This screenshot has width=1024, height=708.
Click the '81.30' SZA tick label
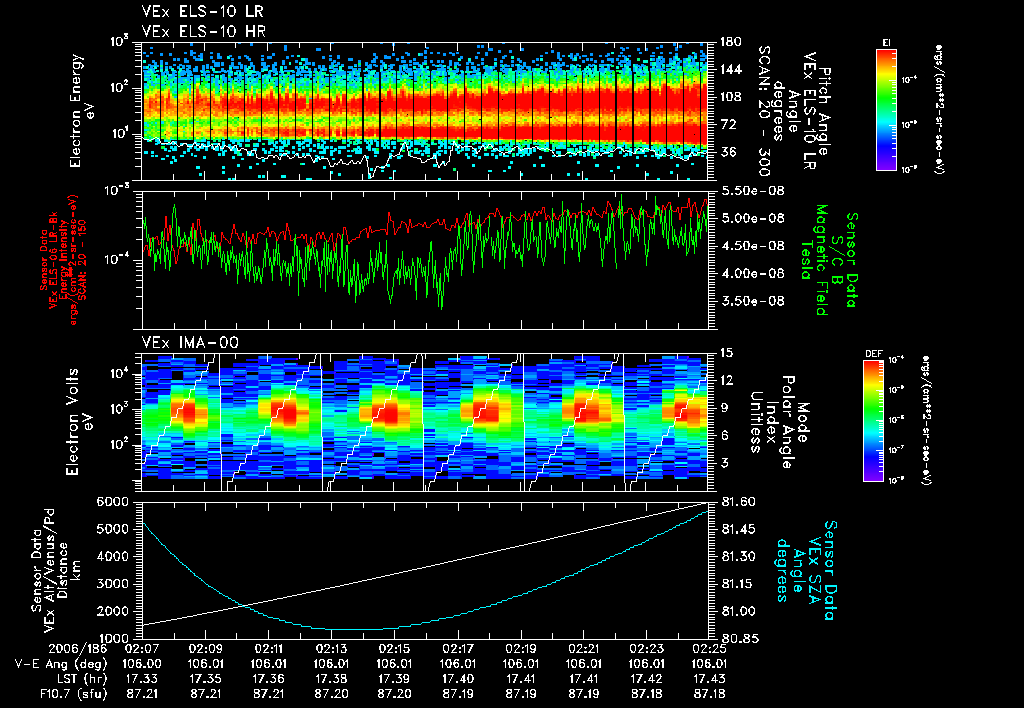(x=739, y=556)
